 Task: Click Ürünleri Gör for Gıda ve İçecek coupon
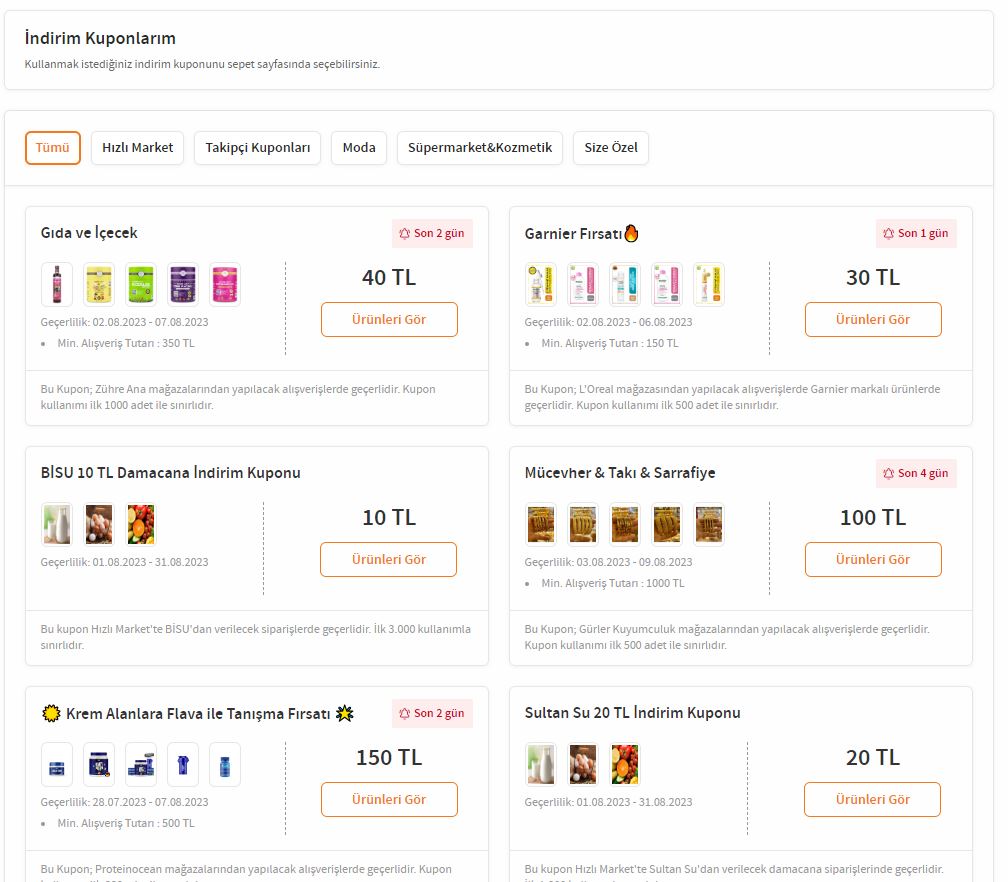coord(389,320)
